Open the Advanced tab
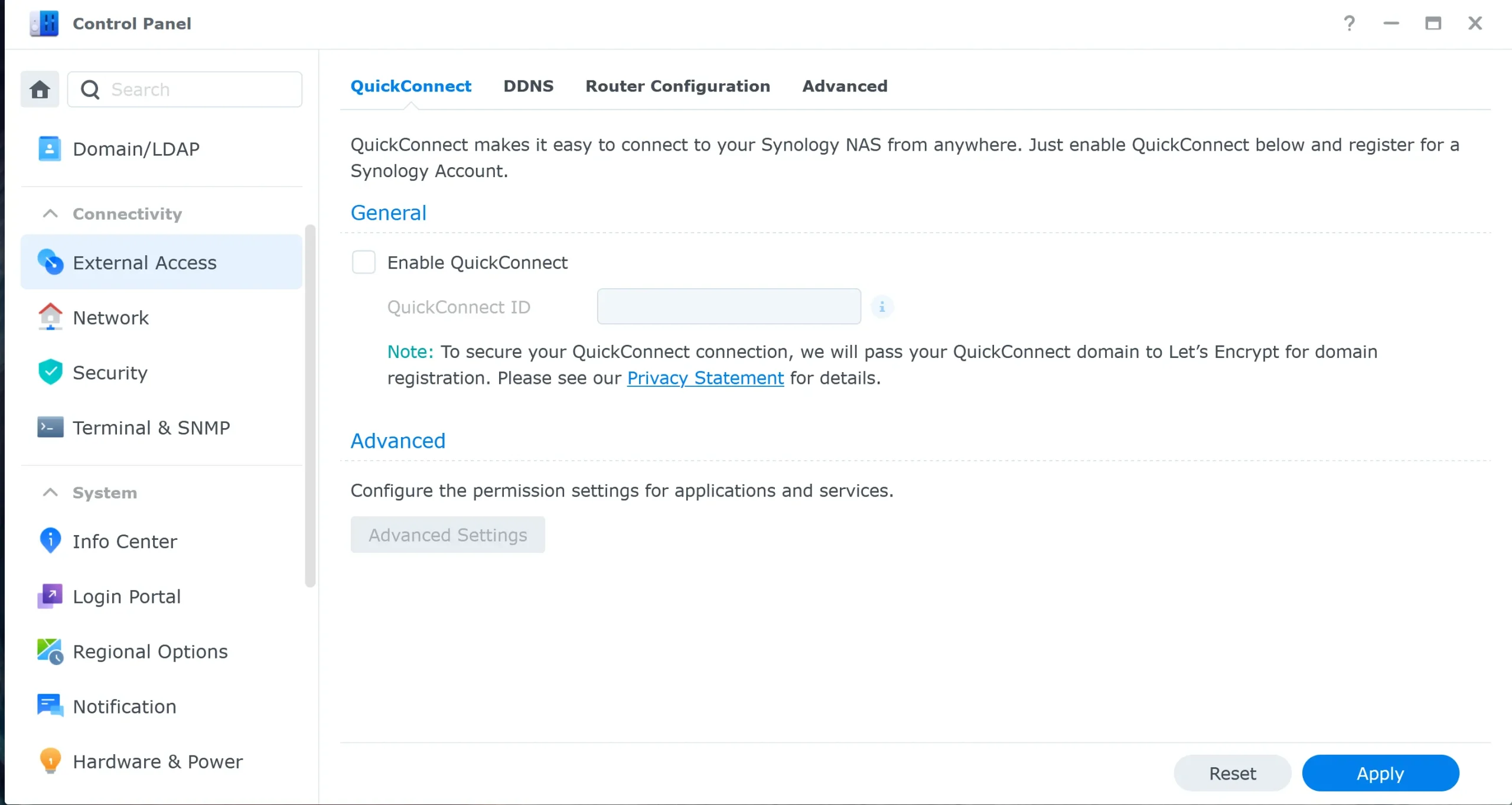 tap(845, 86)
